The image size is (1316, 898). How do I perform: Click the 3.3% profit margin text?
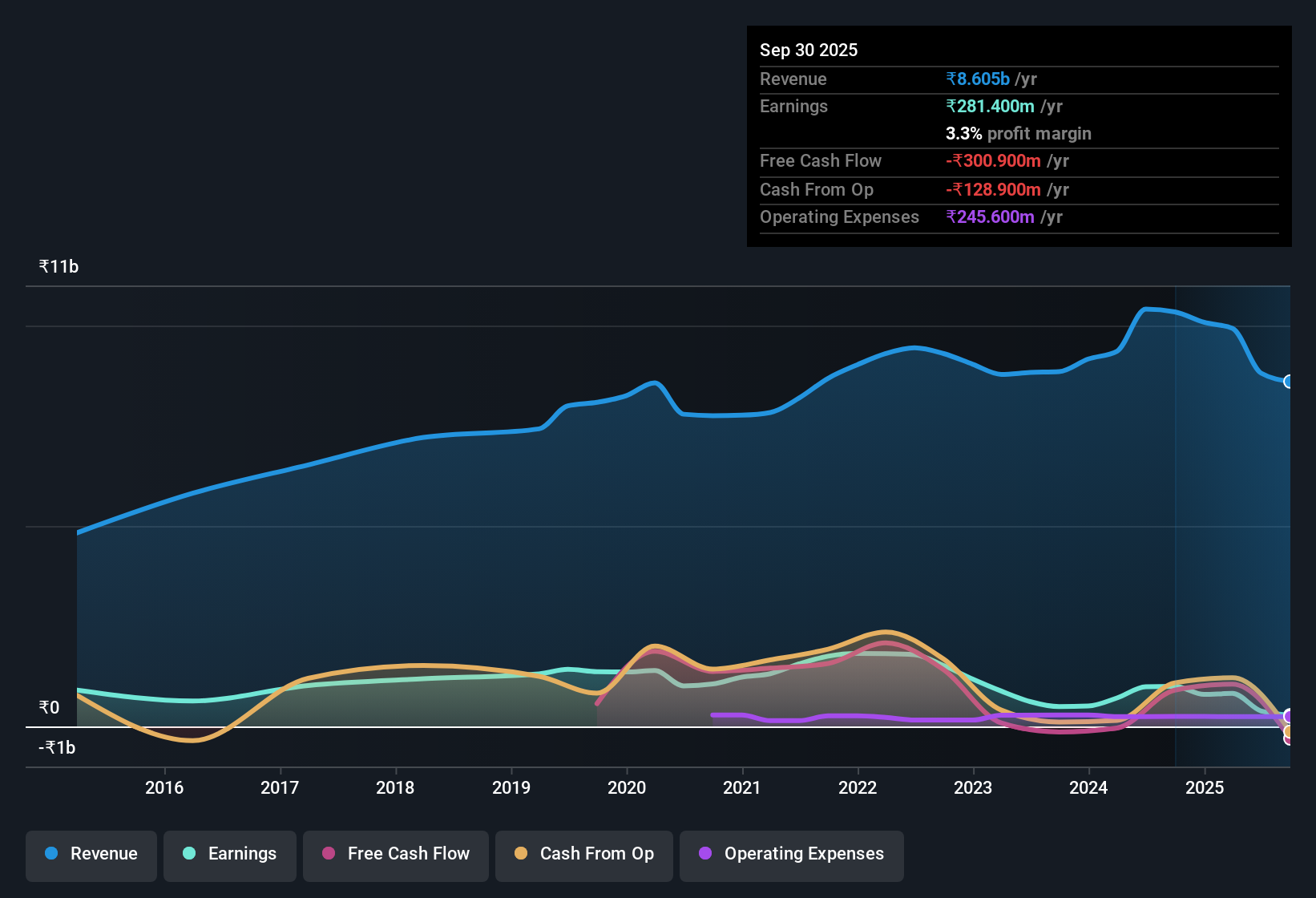point(1018,134)
